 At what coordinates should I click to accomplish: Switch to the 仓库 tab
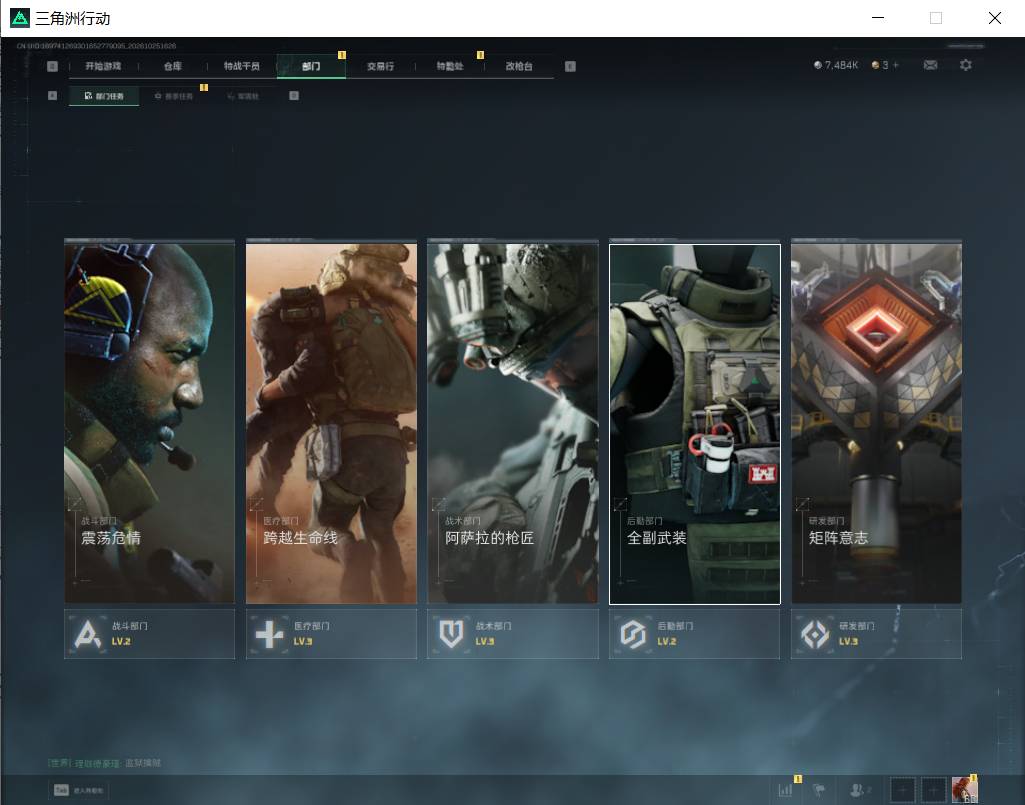tap(173, 66)
